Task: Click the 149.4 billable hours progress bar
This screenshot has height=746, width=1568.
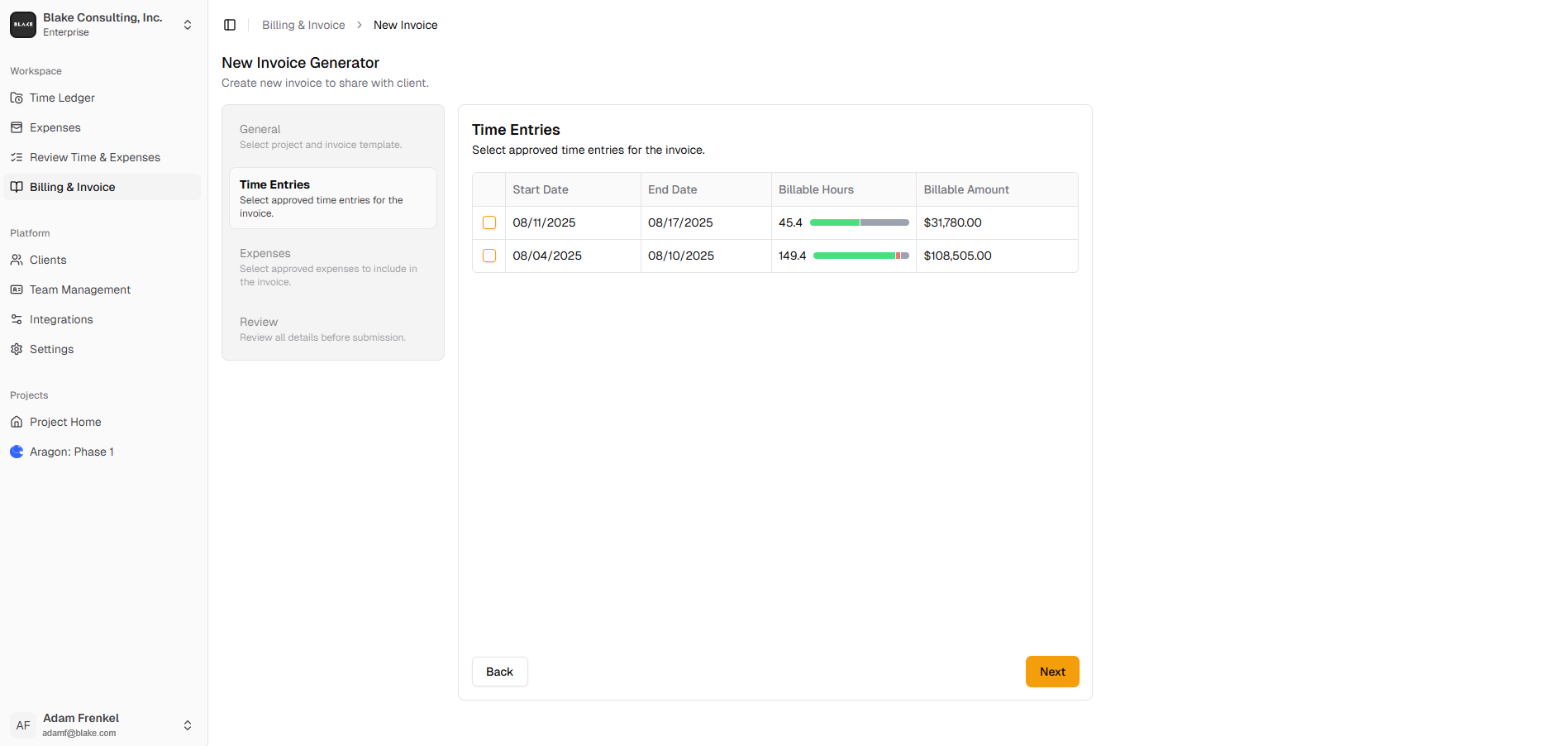Action: [861, 256]
